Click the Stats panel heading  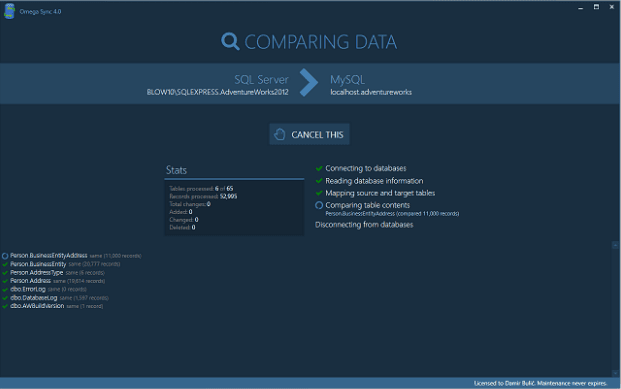(x=176, y=170)
